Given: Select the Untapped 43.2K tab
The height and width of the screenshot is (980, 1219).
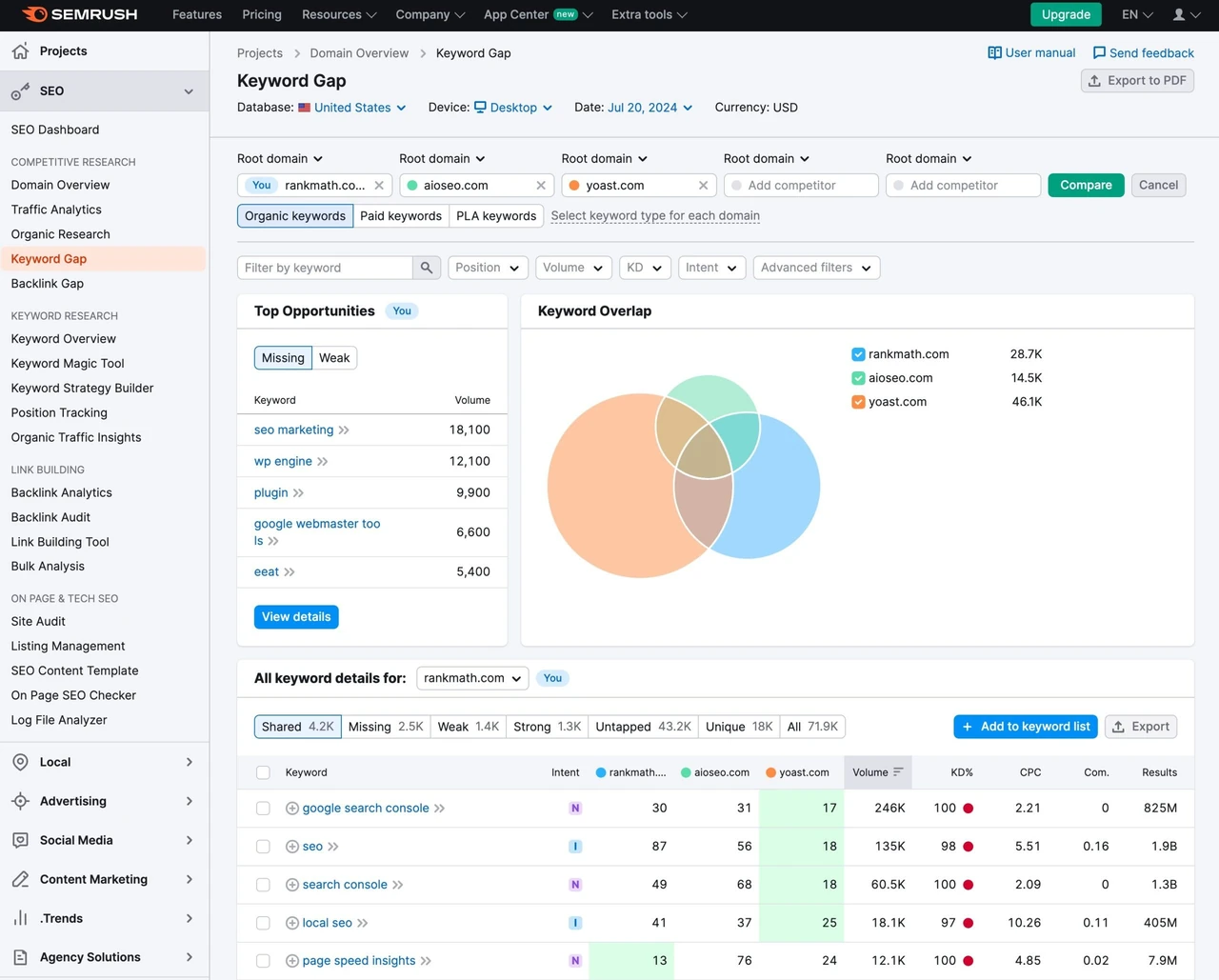Looking at the screenshot, I should point(643,727).
